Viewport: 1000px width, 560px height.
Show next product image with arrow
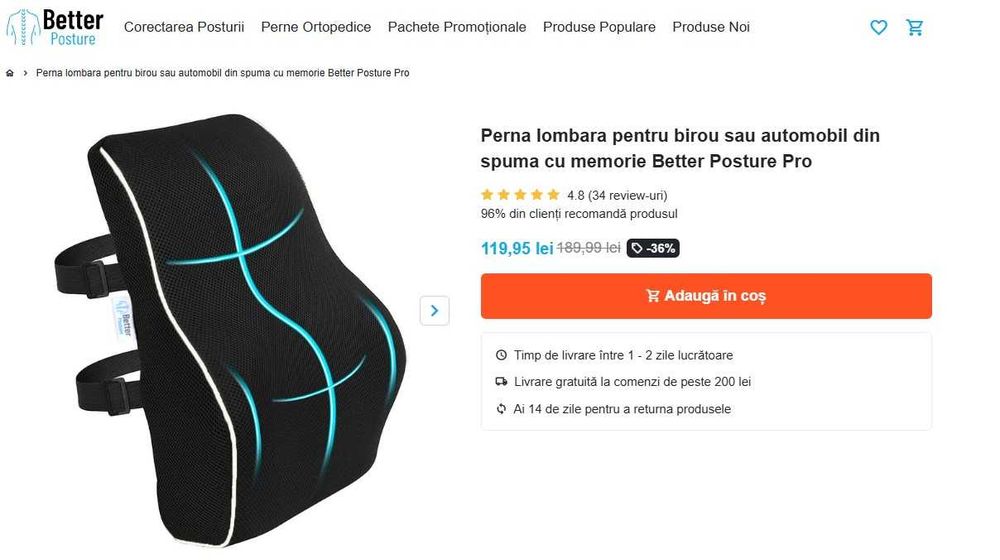434,311
